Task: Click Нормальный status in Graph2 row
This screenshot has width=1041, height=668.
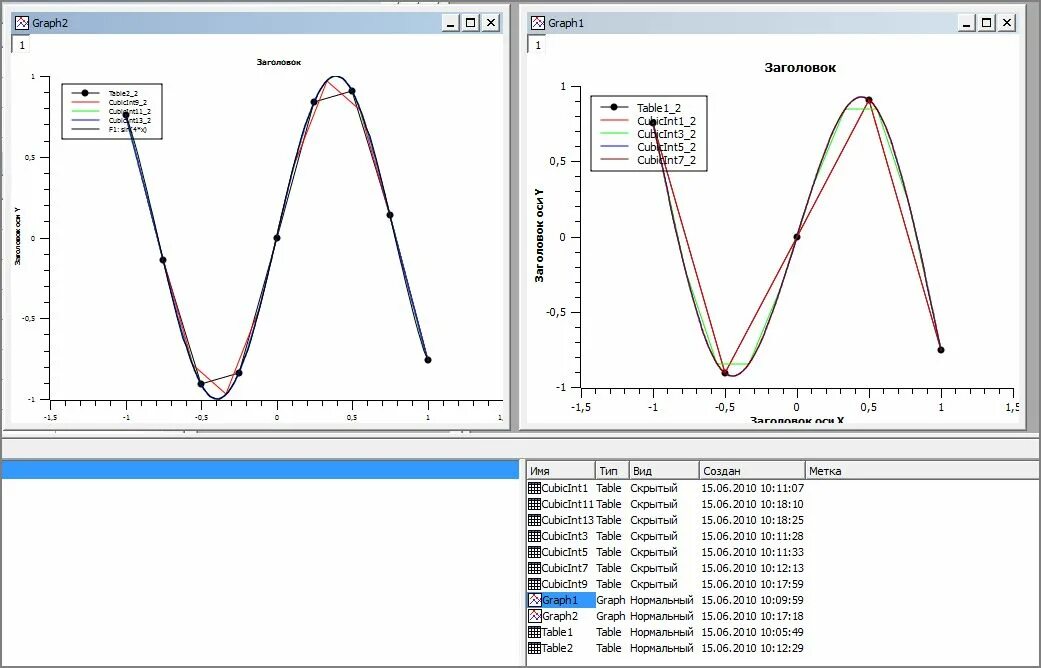Action: click(x=662, y=616)
